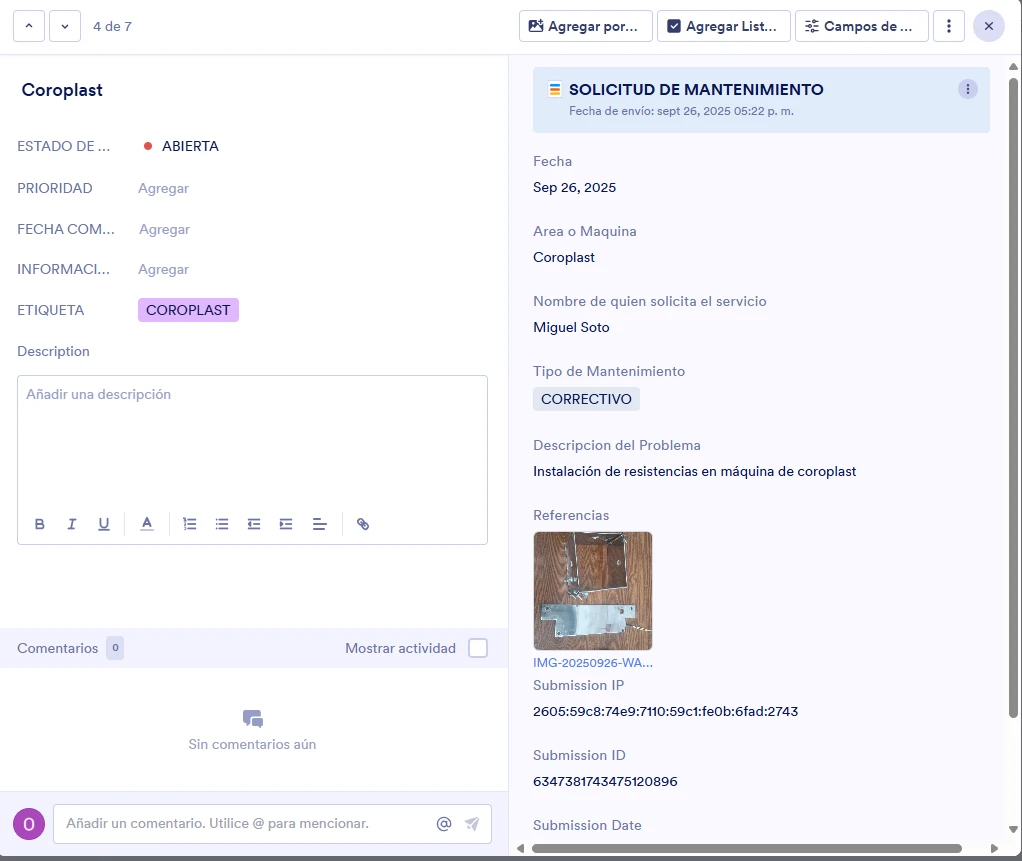Open the top toolbar overflow menu
Image resolution: width=1022 pixels, height=861 pixels.
click(x=948, y=26)
